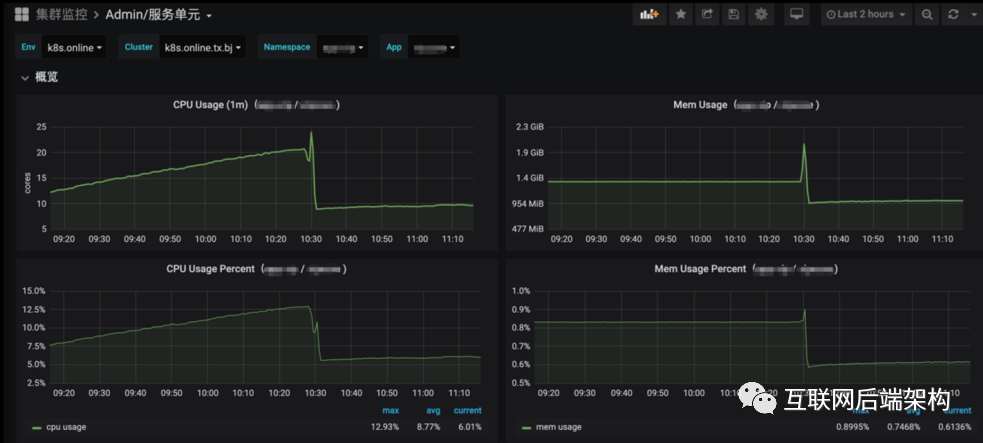Open the Share dashboard icon
Screen dimensions: 983x443
pyautogui.click(x=707, y=14)
